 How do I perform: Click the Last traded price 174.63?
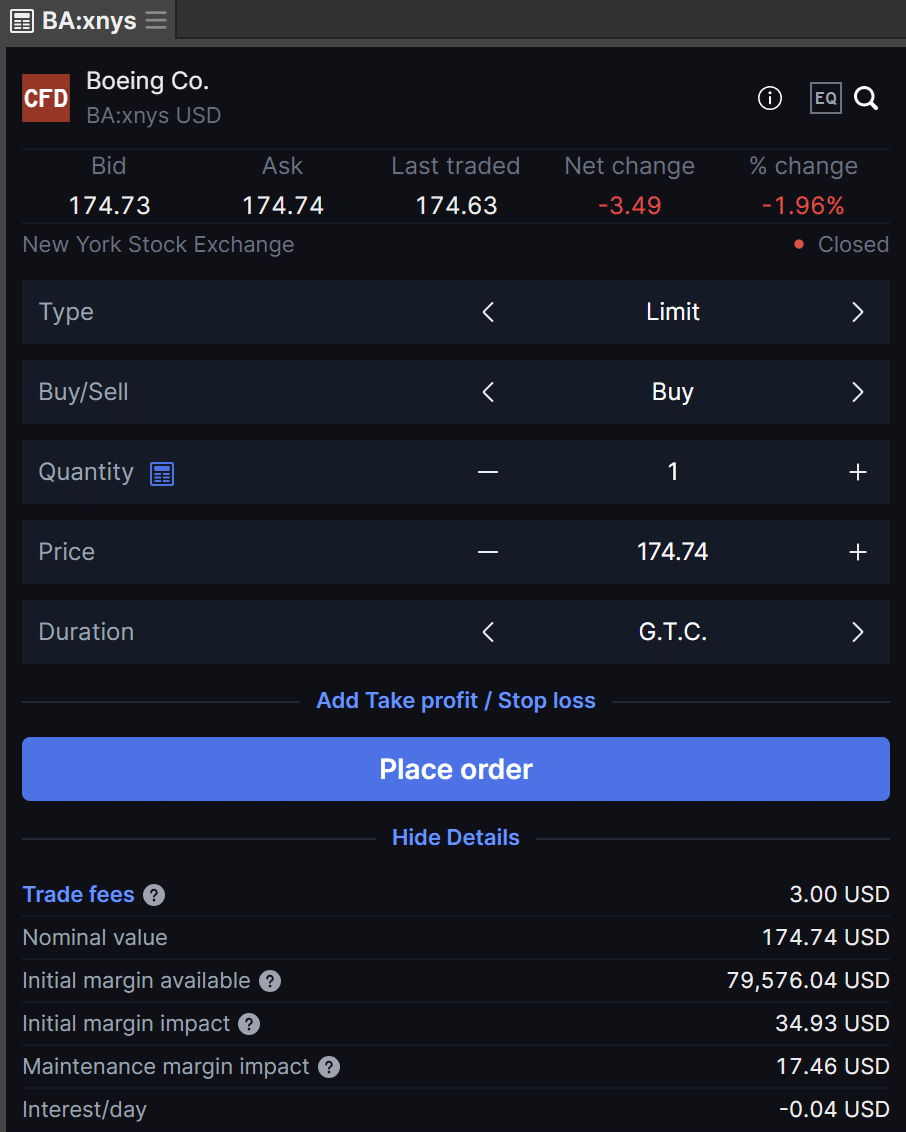[456, 206]
